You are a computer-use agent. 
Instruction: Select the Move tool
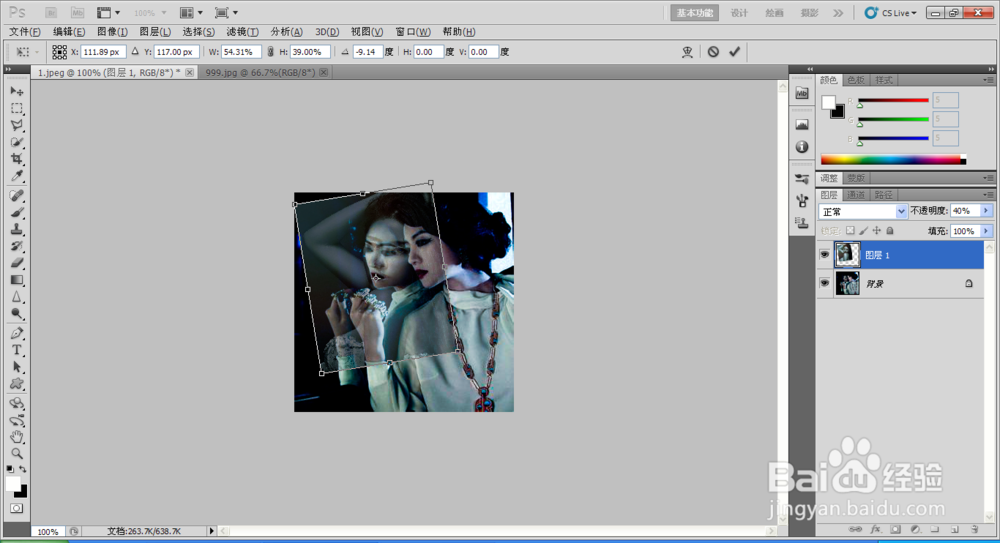click(17, 91)
